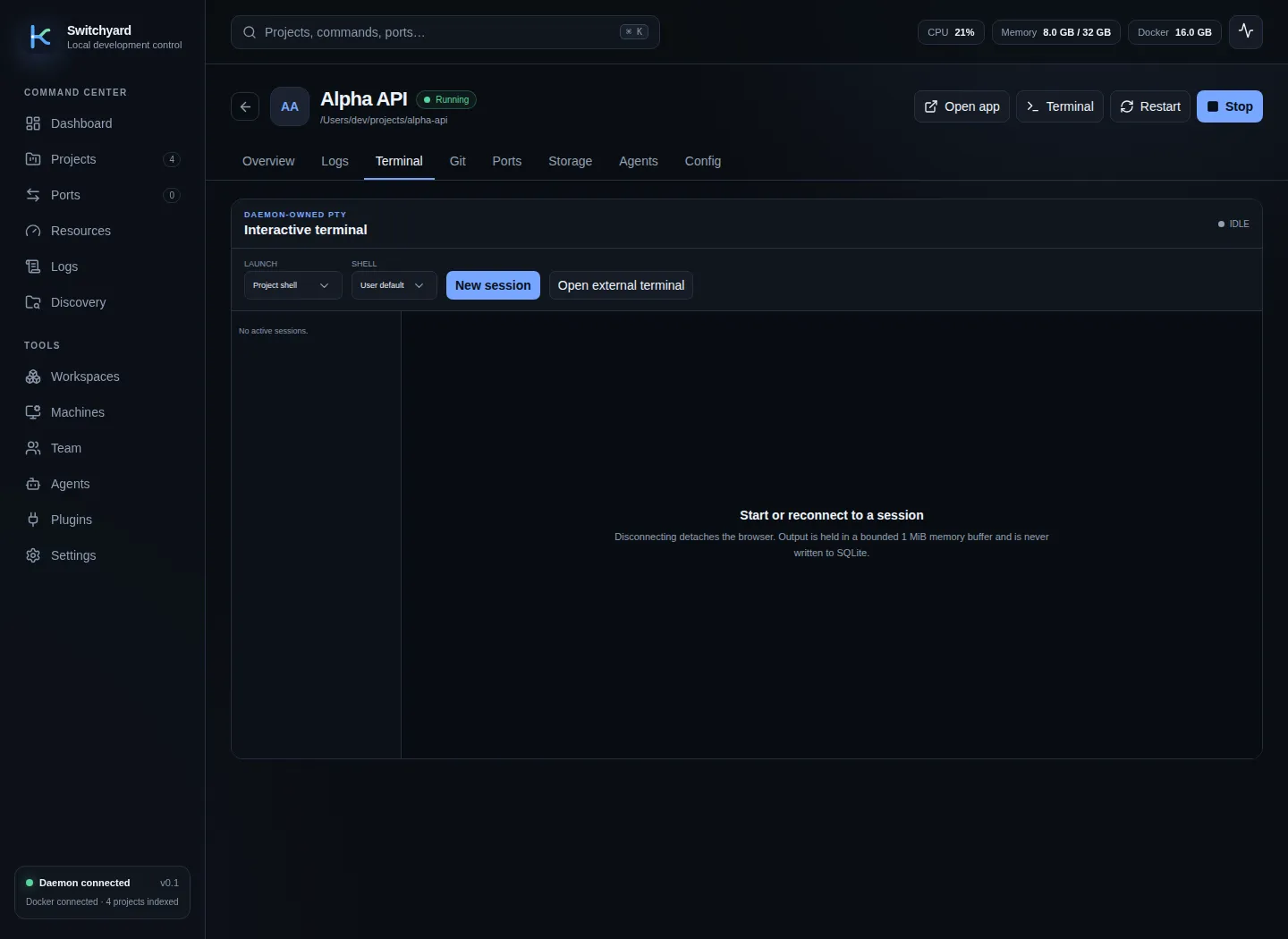Open Agents under Tools sidebar
The width and height of the screenshot is (1288, 939).
102,484
